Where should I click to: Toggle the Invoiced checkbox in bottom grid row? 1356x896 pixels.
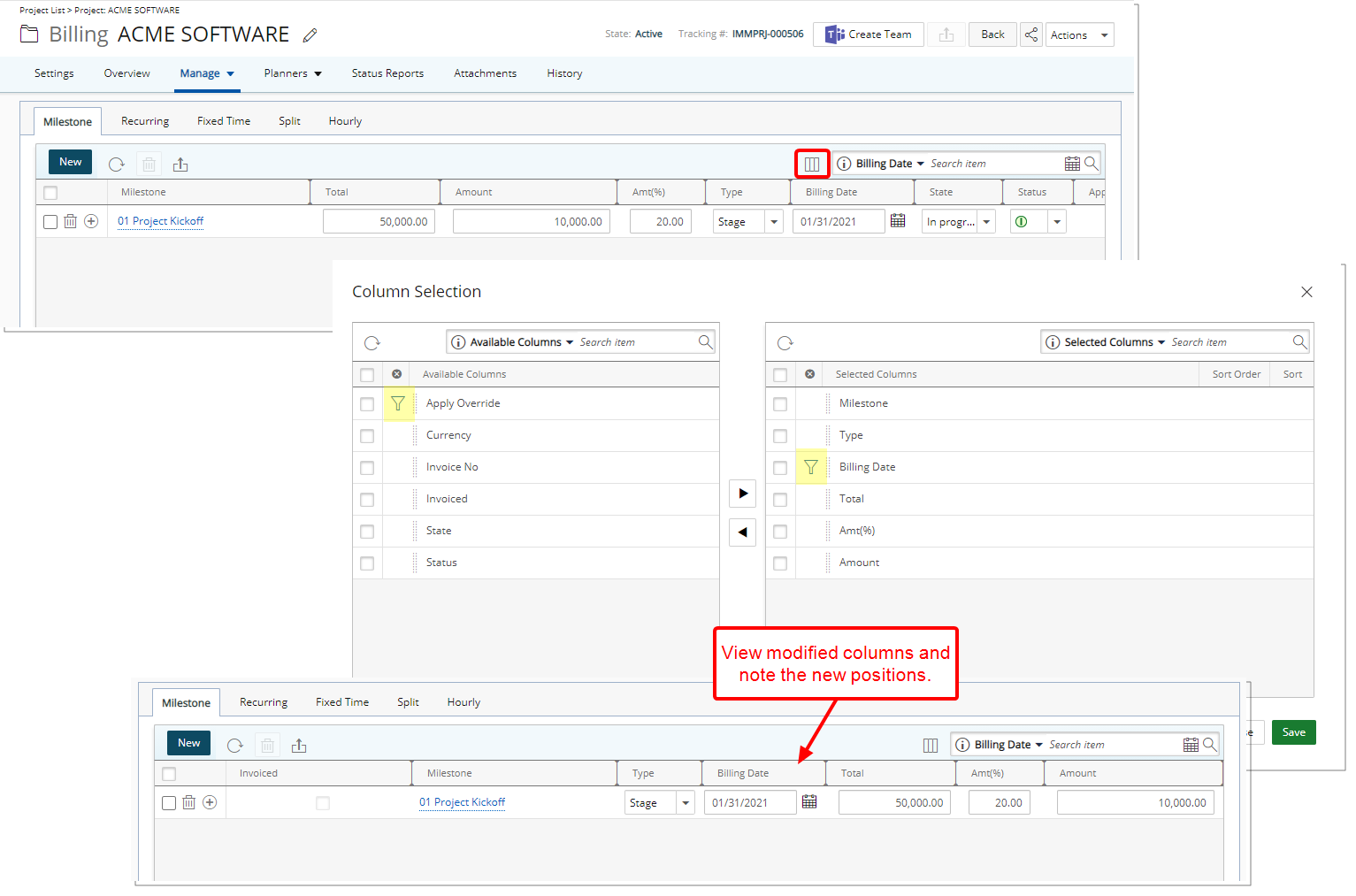click(323, 803)
